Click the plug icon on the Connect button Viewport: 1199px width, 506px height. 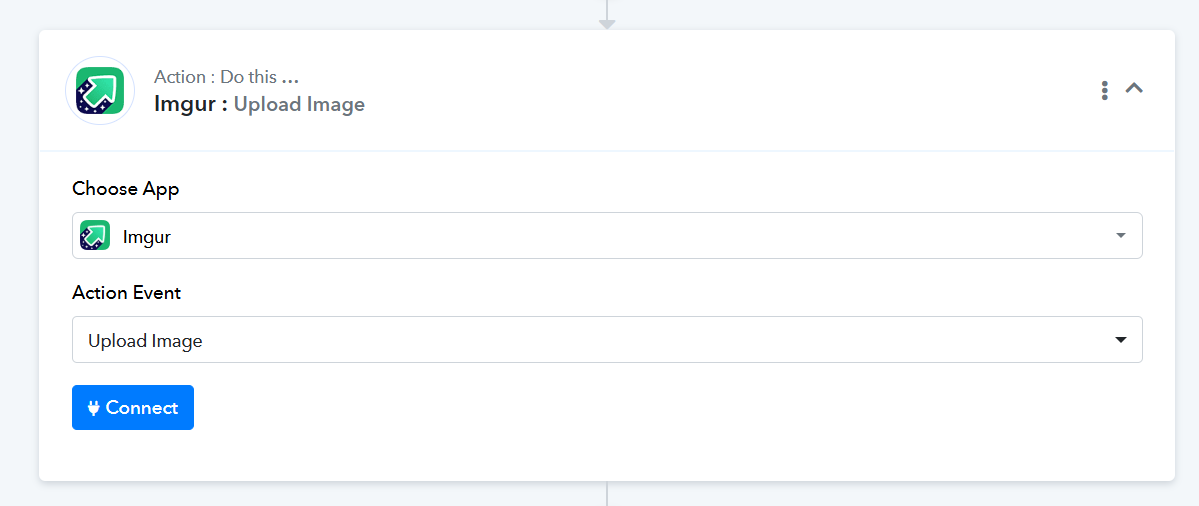[94, 408]
